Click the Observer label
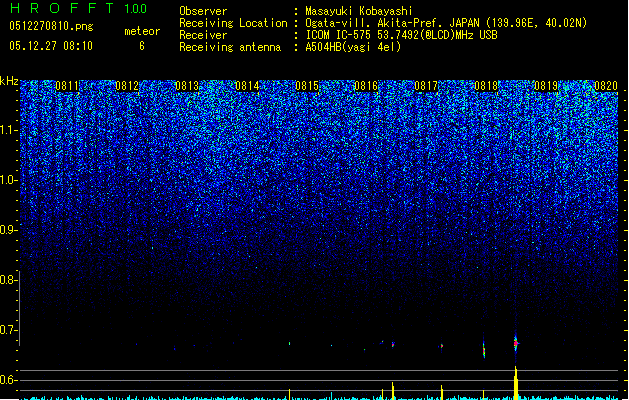Viewport: 629px width, 400px height. pyautogui.click(x=203, y=11)
